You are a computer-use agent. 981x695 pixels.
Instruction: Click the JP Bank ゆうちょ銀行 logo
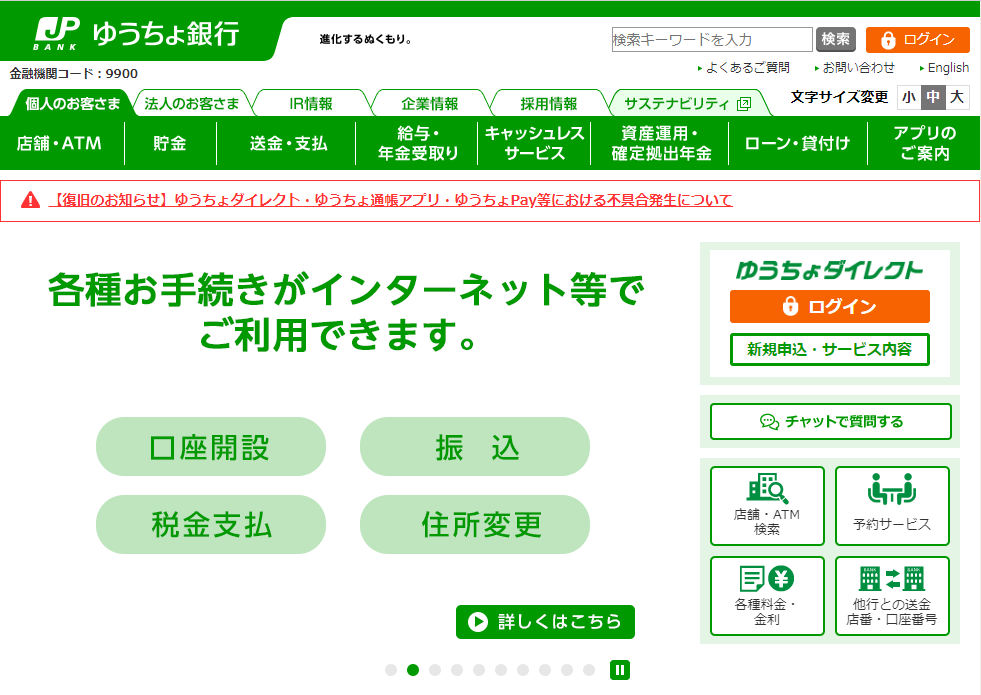pyautogui.click(x=136, y=33)
